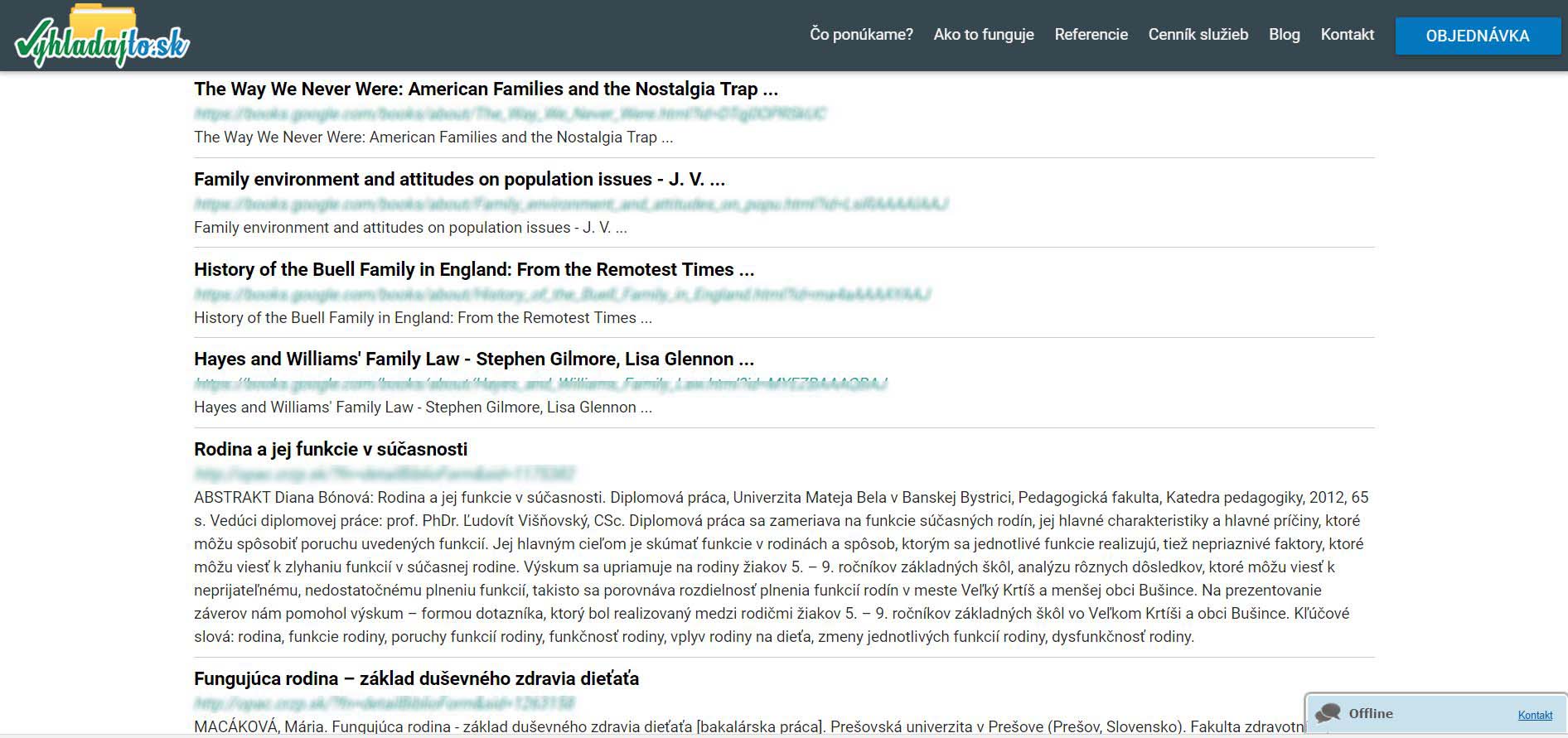
Task: Open 'Hayes and Williams' Family Law' result title
Action: (x=473, y=359)
